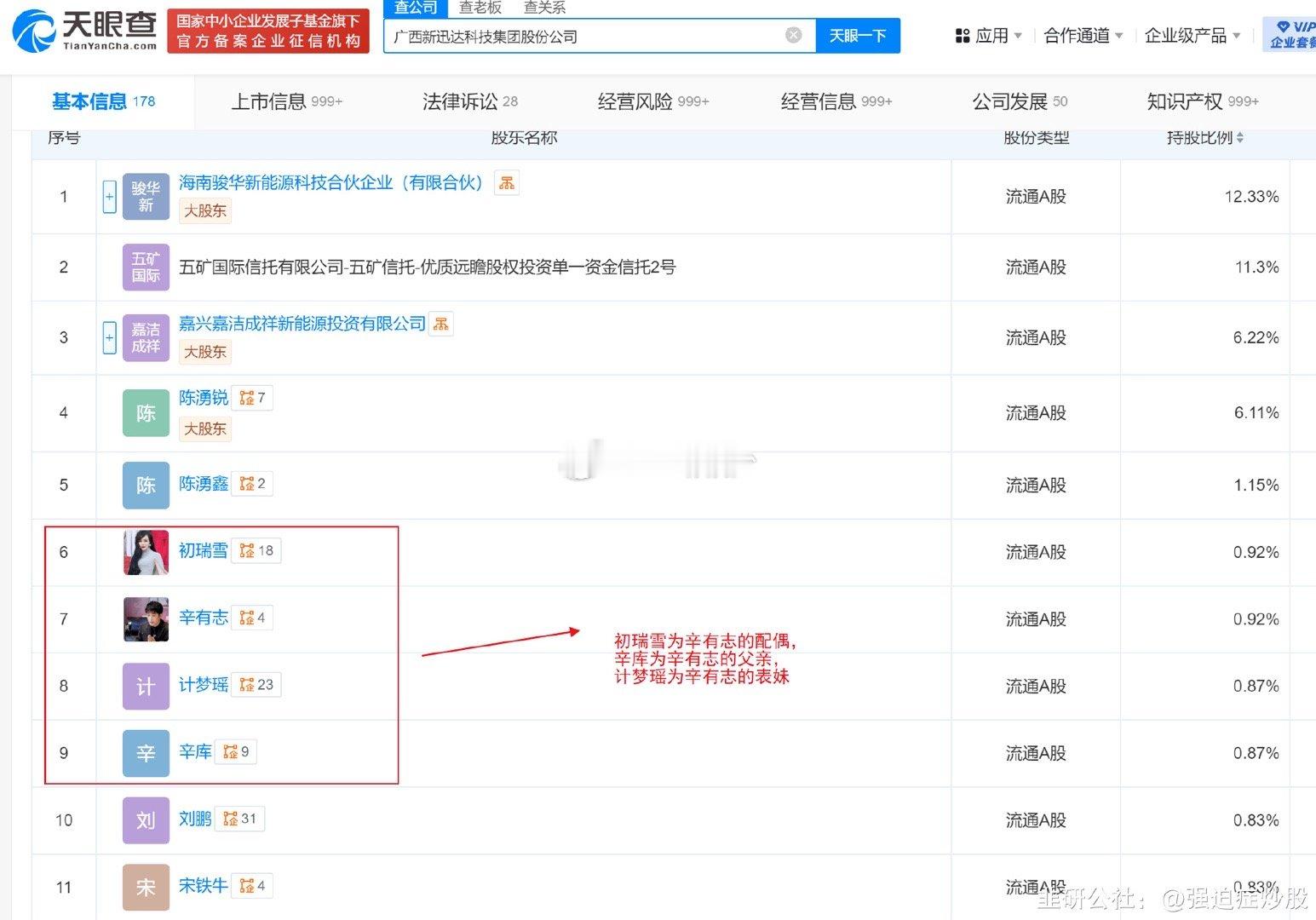Open 初瑞雪's profile photo
1316x920 pixels.
tap(146, 552)
